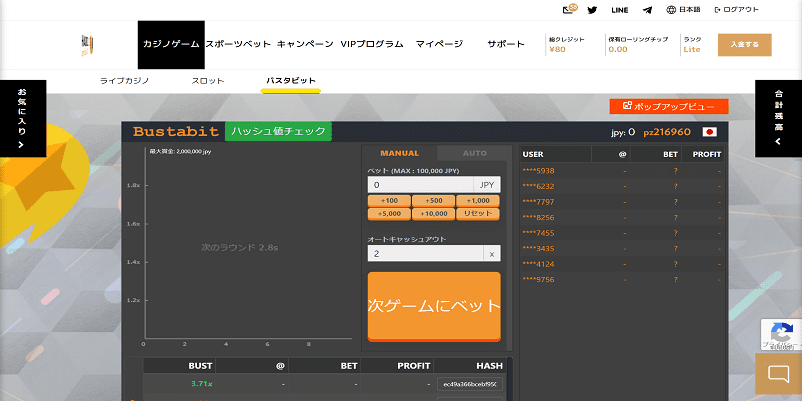Click the 入金する deposit button
This screenshot has width=802, height=401.
745,45
